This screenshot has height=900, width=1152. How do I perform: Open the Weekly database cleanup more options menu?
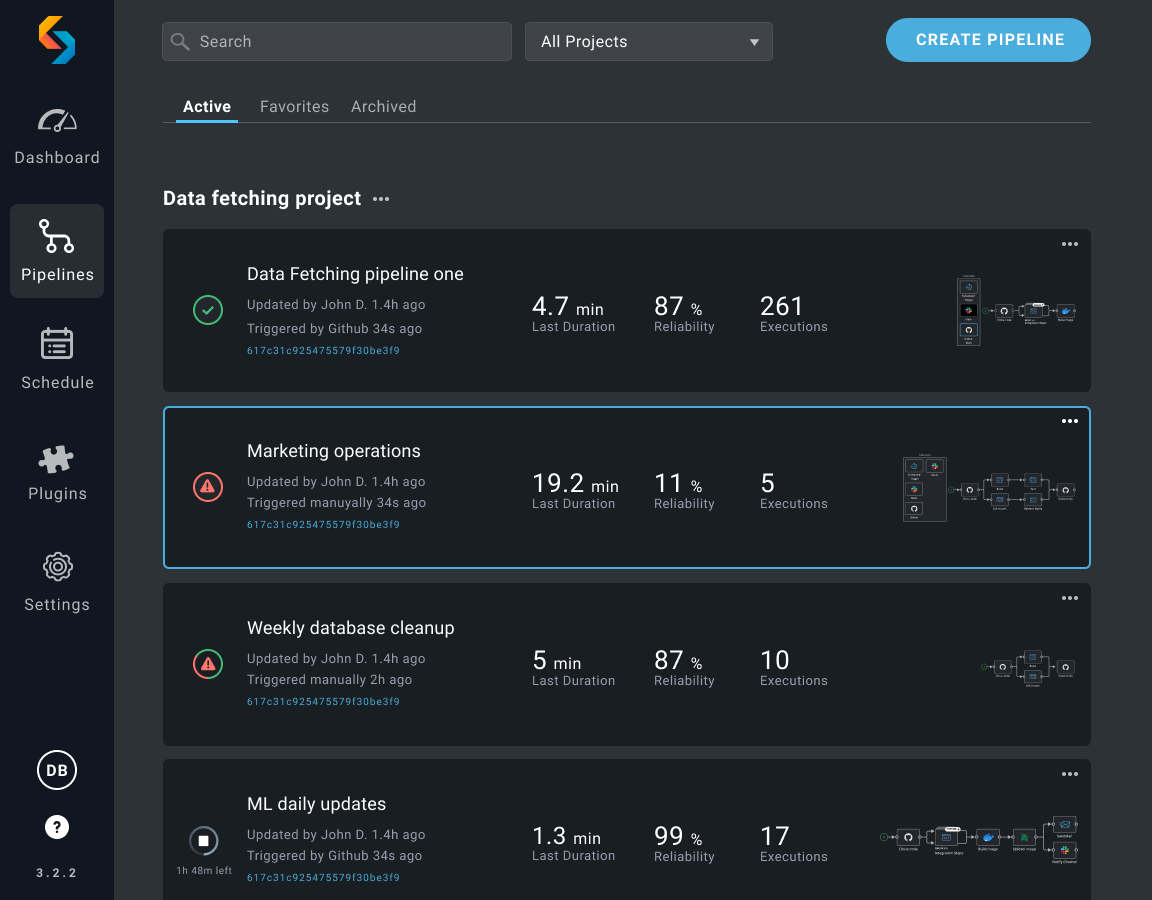(1070, 598)
